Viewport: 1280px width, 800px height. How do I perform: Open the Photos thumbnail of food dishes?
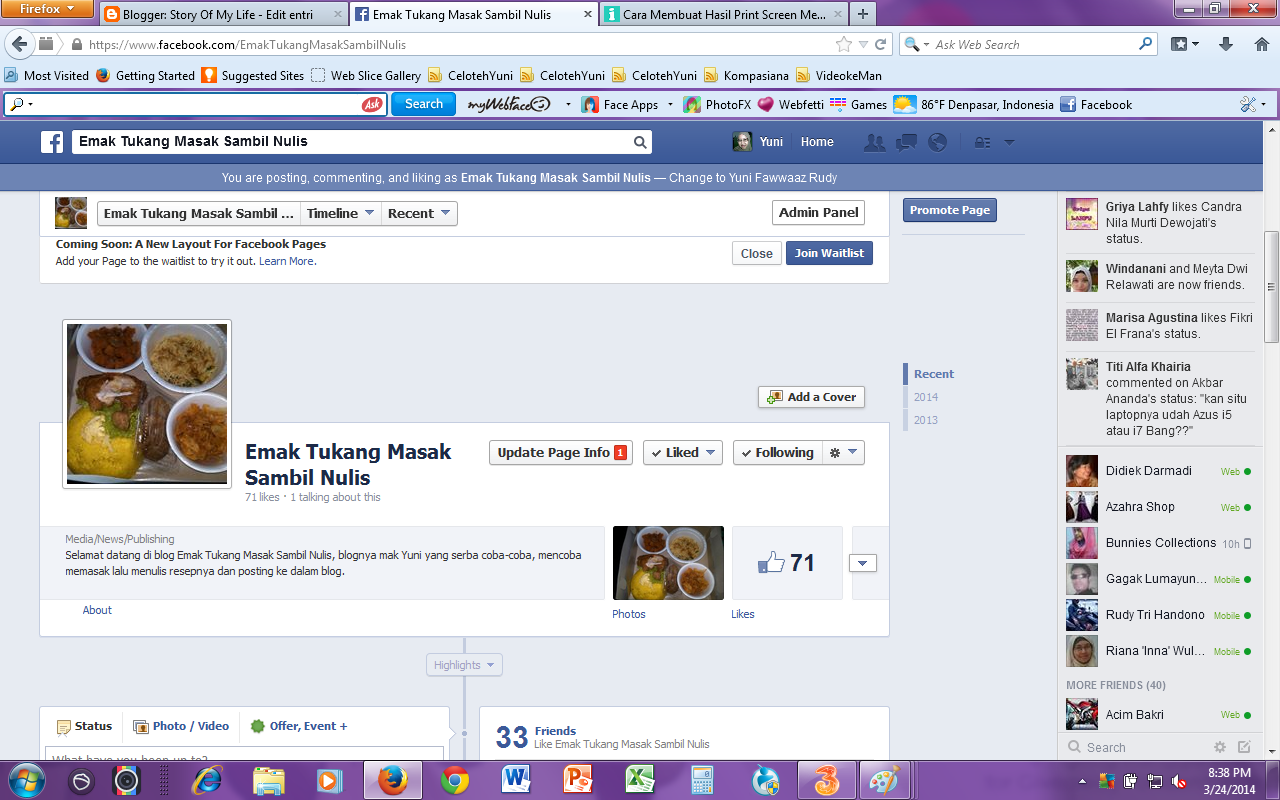click(x=668, y=563)
